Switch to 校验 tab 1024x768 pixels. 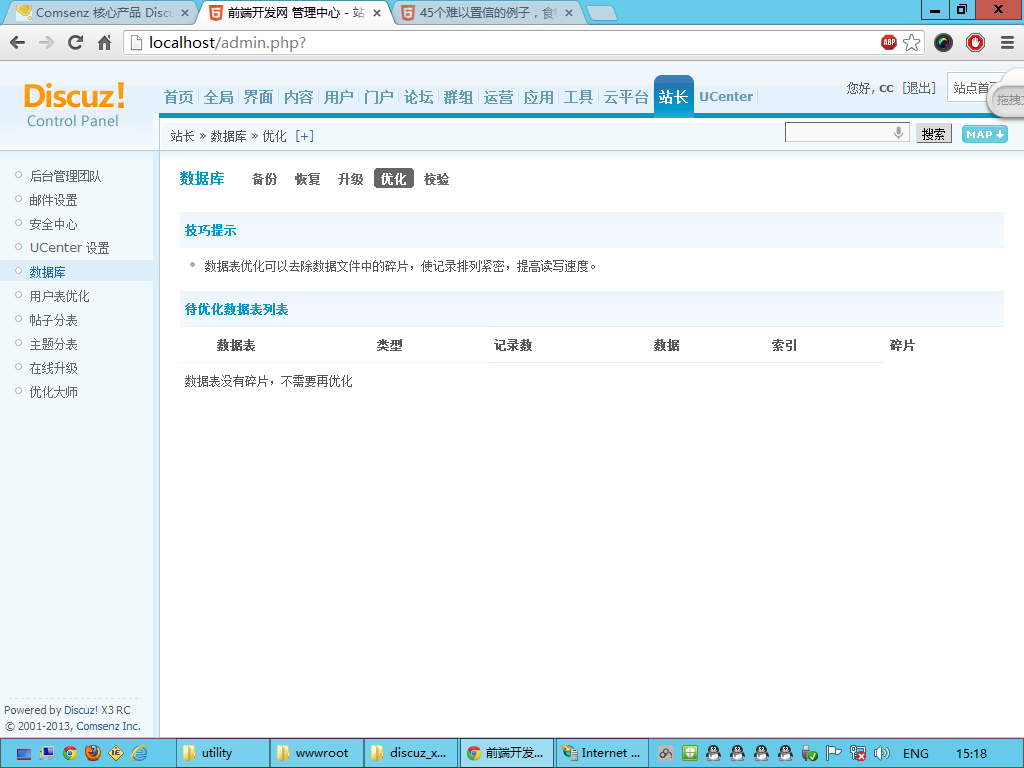pos(437,179)
